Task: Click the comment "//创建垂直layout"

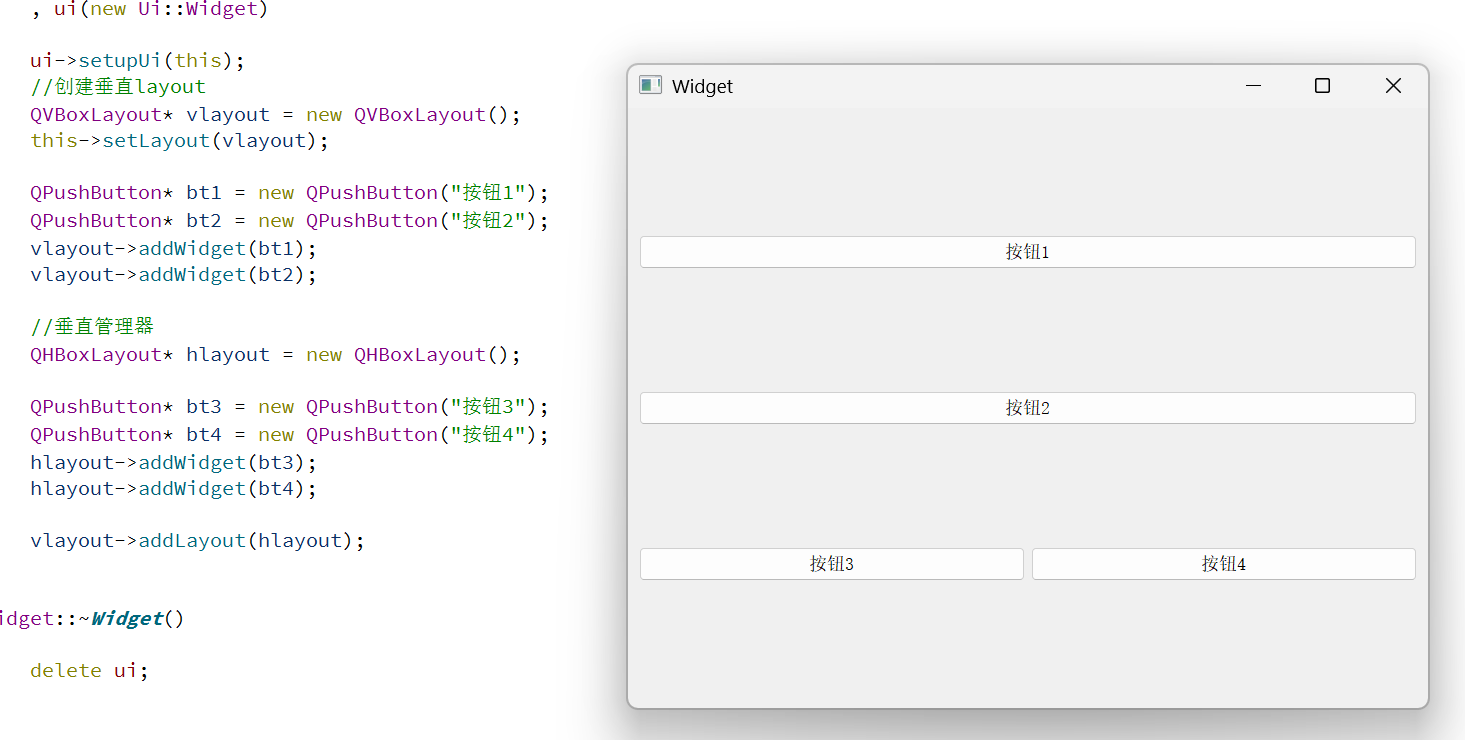Action: tap(118, 87)
